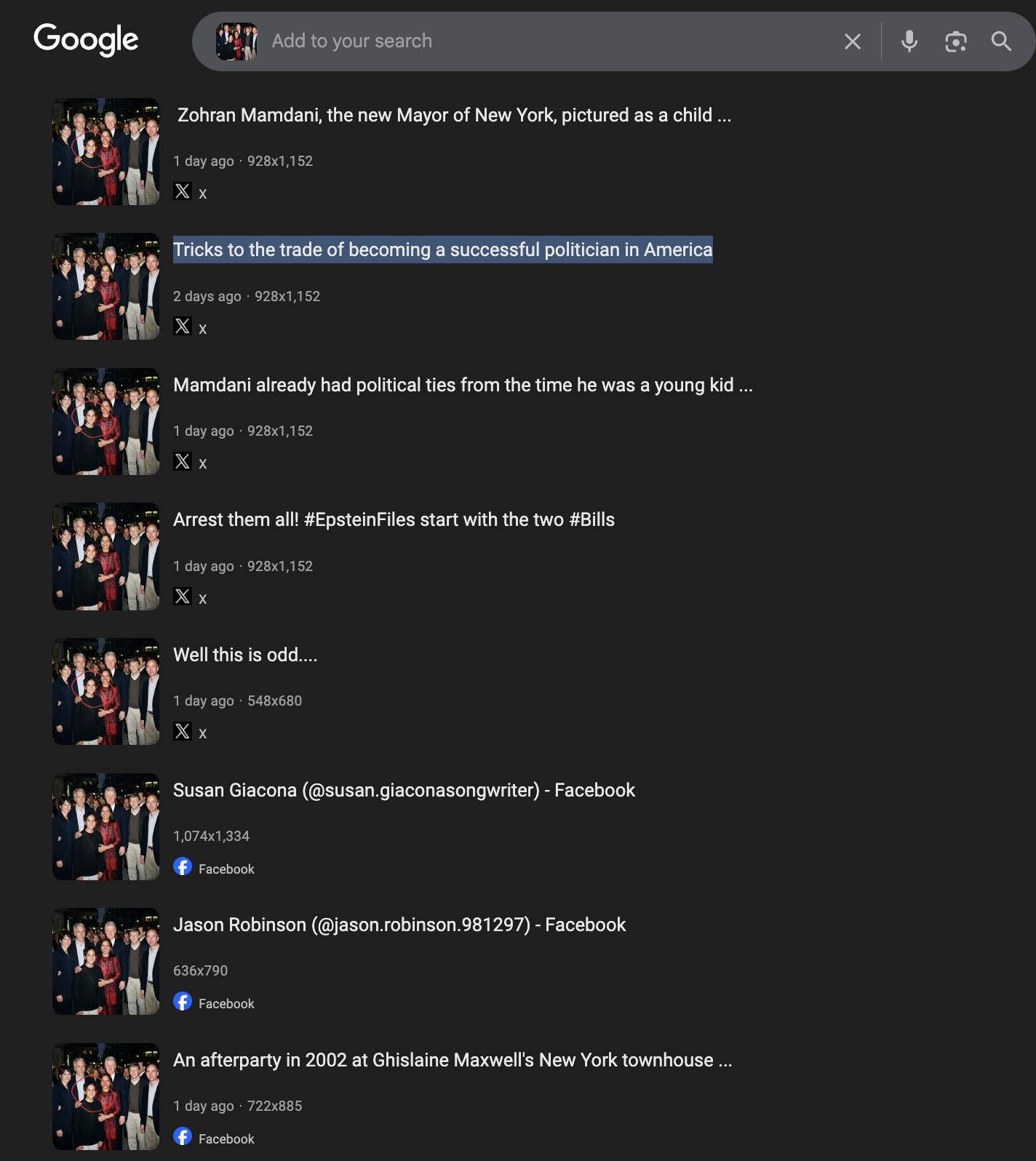Click thumbnail beside 'Well this is odd' result

click(105, 691)
